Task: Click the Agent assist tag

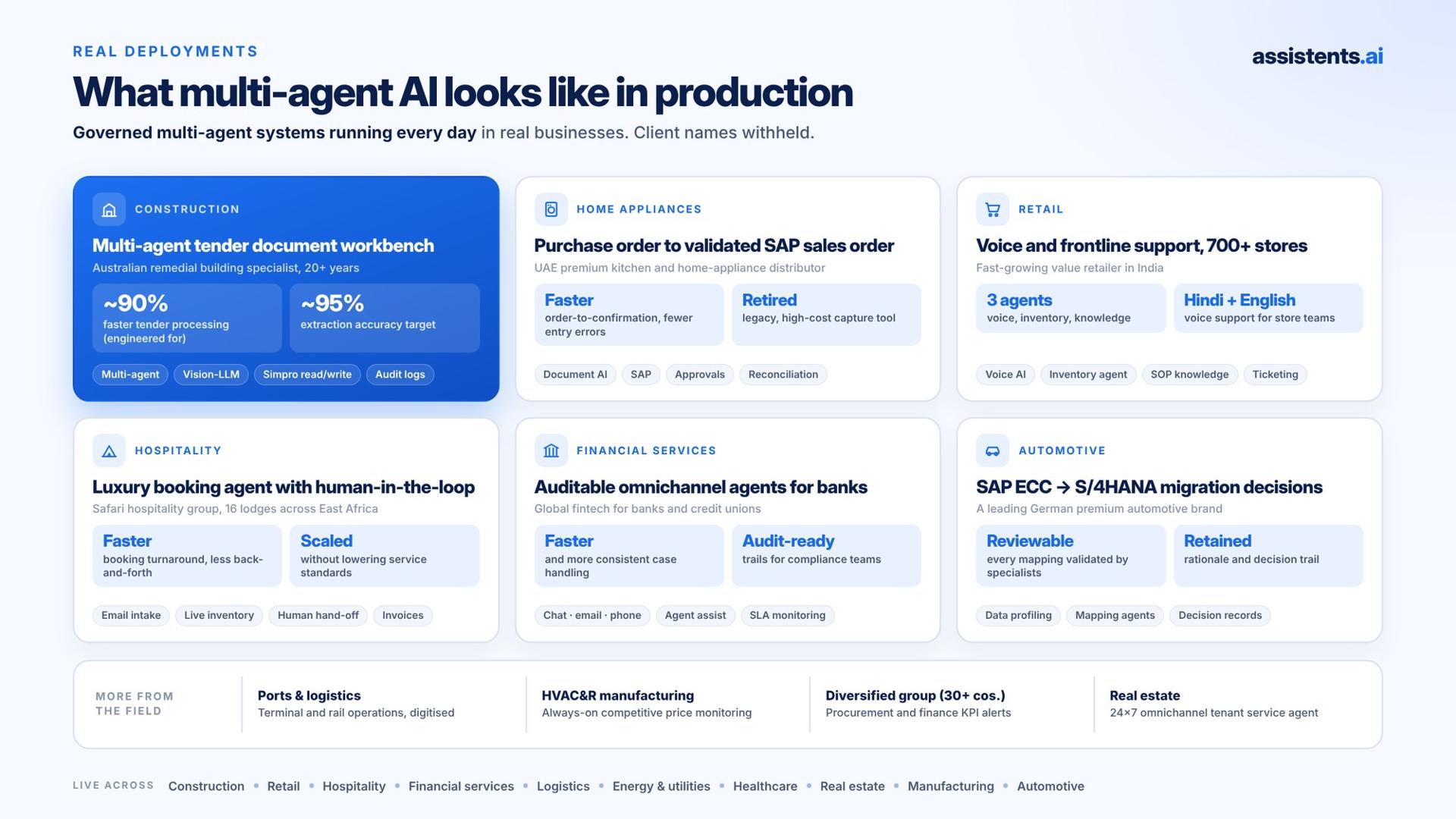Action: (695, 616)
